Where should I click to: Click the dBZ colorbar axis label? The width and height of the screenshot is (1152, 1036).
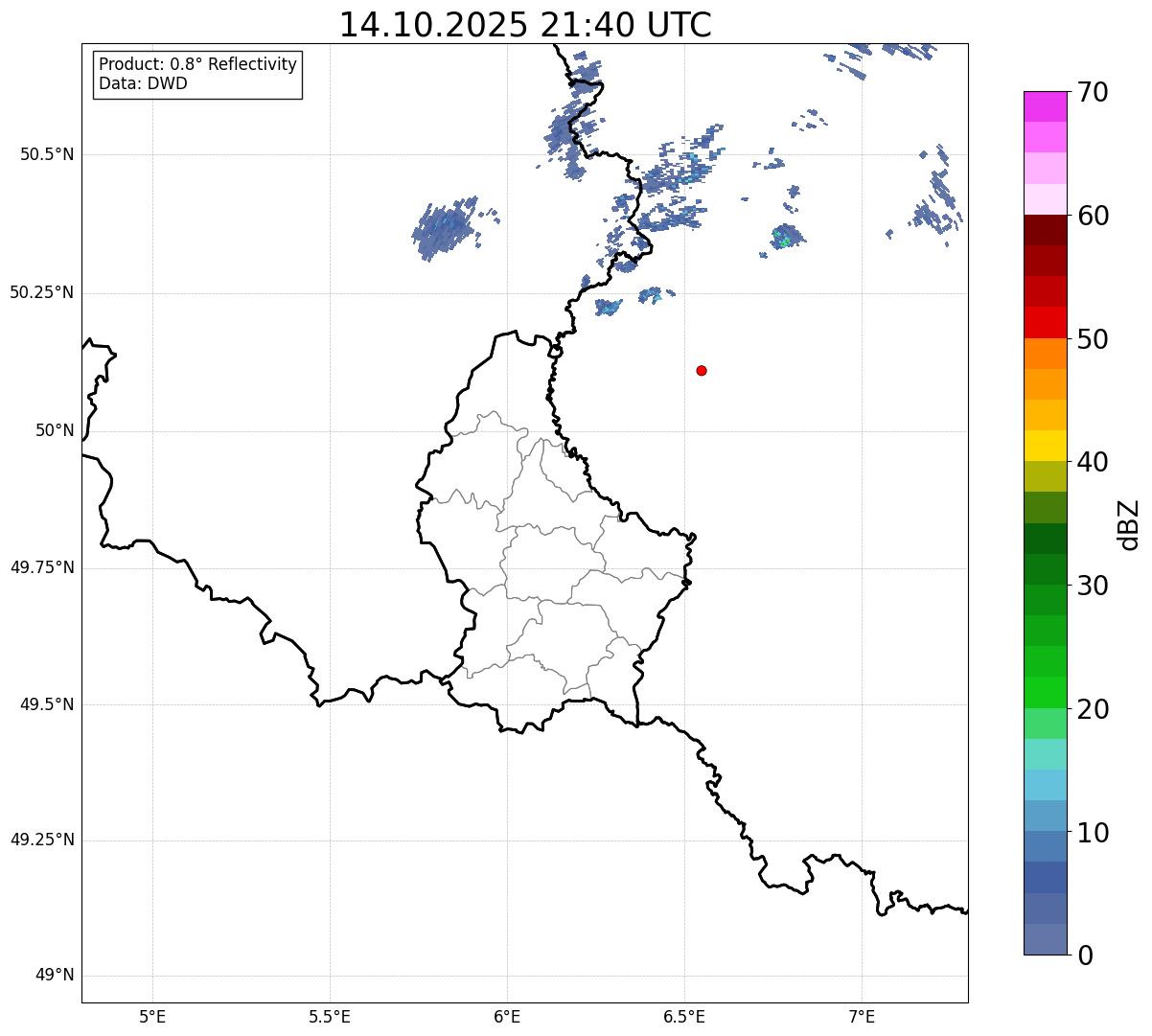coord(1130,524)
